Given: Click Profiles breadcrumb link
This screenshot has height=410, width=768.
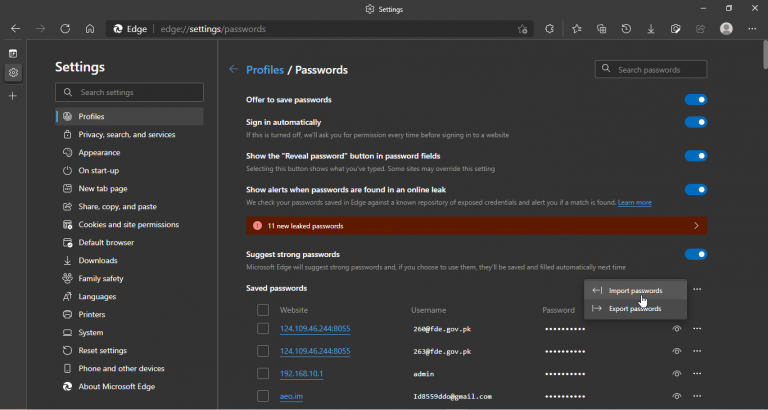Looking at the screenshot, I should pyautogui.click(x=265, y=70).
